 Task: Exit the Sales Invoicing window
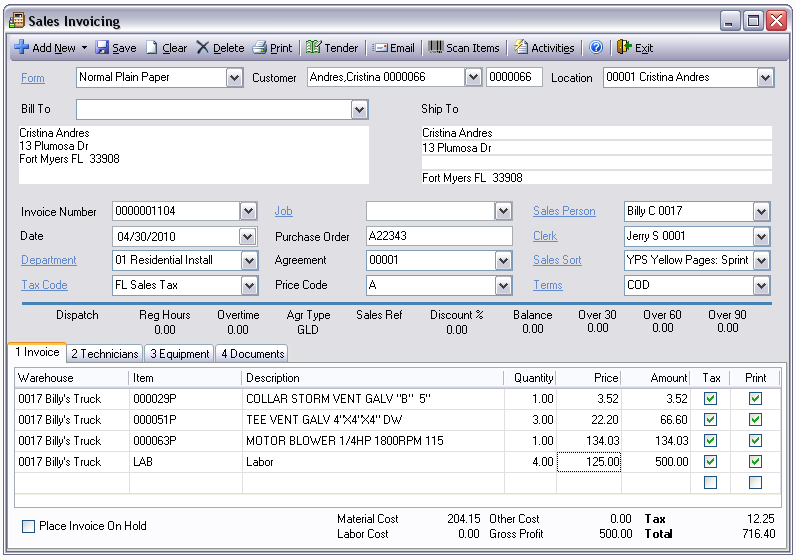tap(635, 48)
